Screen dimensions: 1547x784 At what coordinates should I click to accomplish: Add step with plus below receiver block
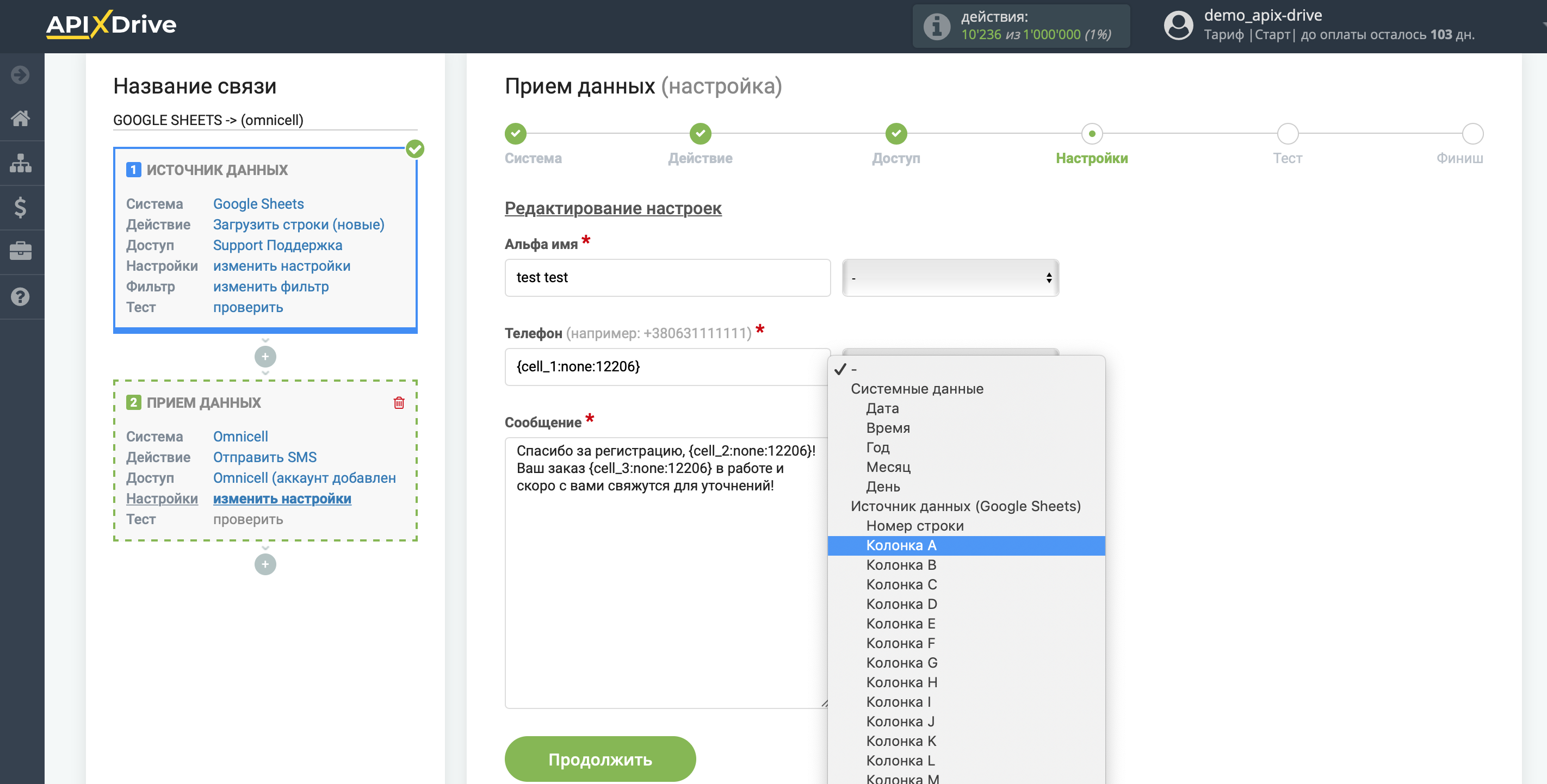point(265,564)
